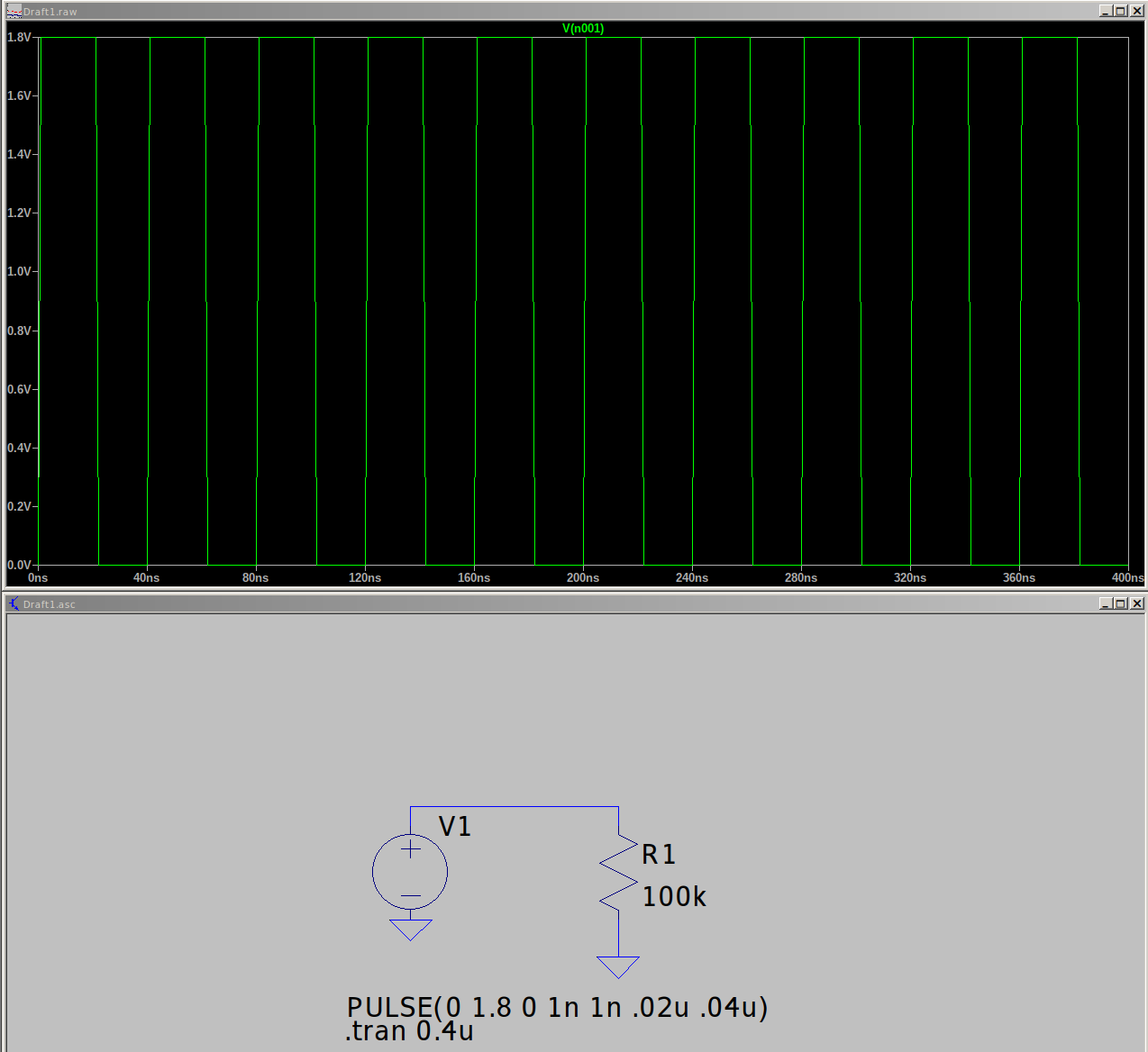
Task: Click the V(n001) trace label
Action: tap(583, 28)
